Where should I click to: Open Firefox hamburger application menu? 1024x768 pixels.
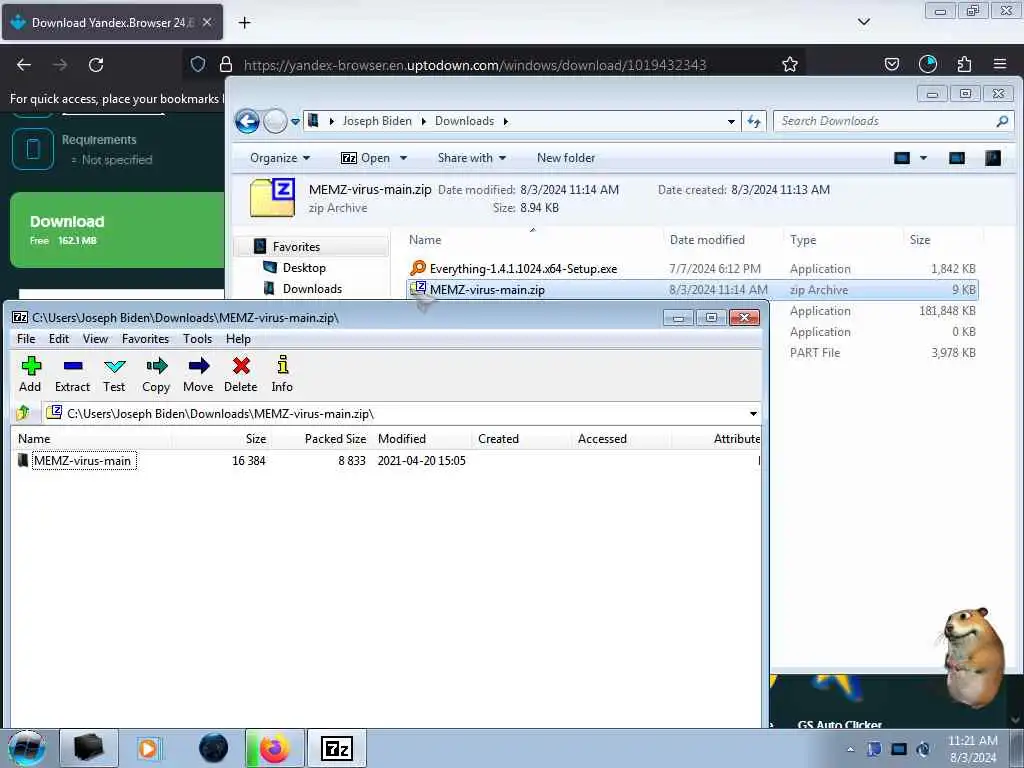[1000, 64]
